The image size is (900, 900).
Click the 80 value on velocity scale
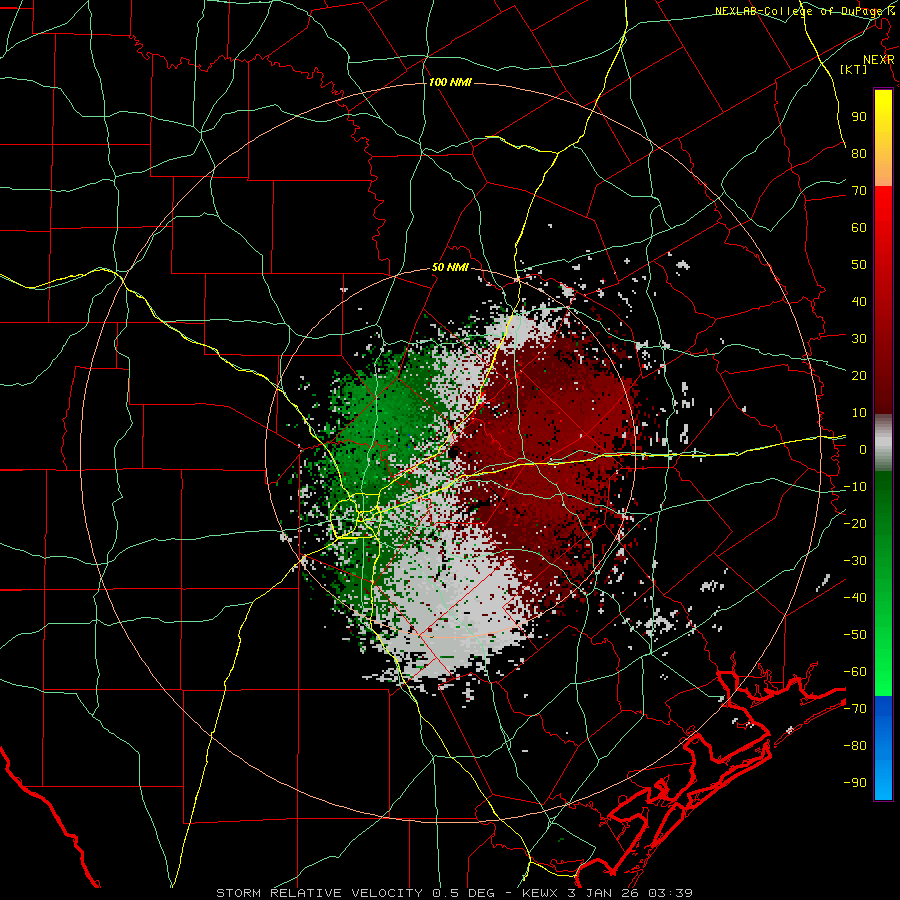859,153
